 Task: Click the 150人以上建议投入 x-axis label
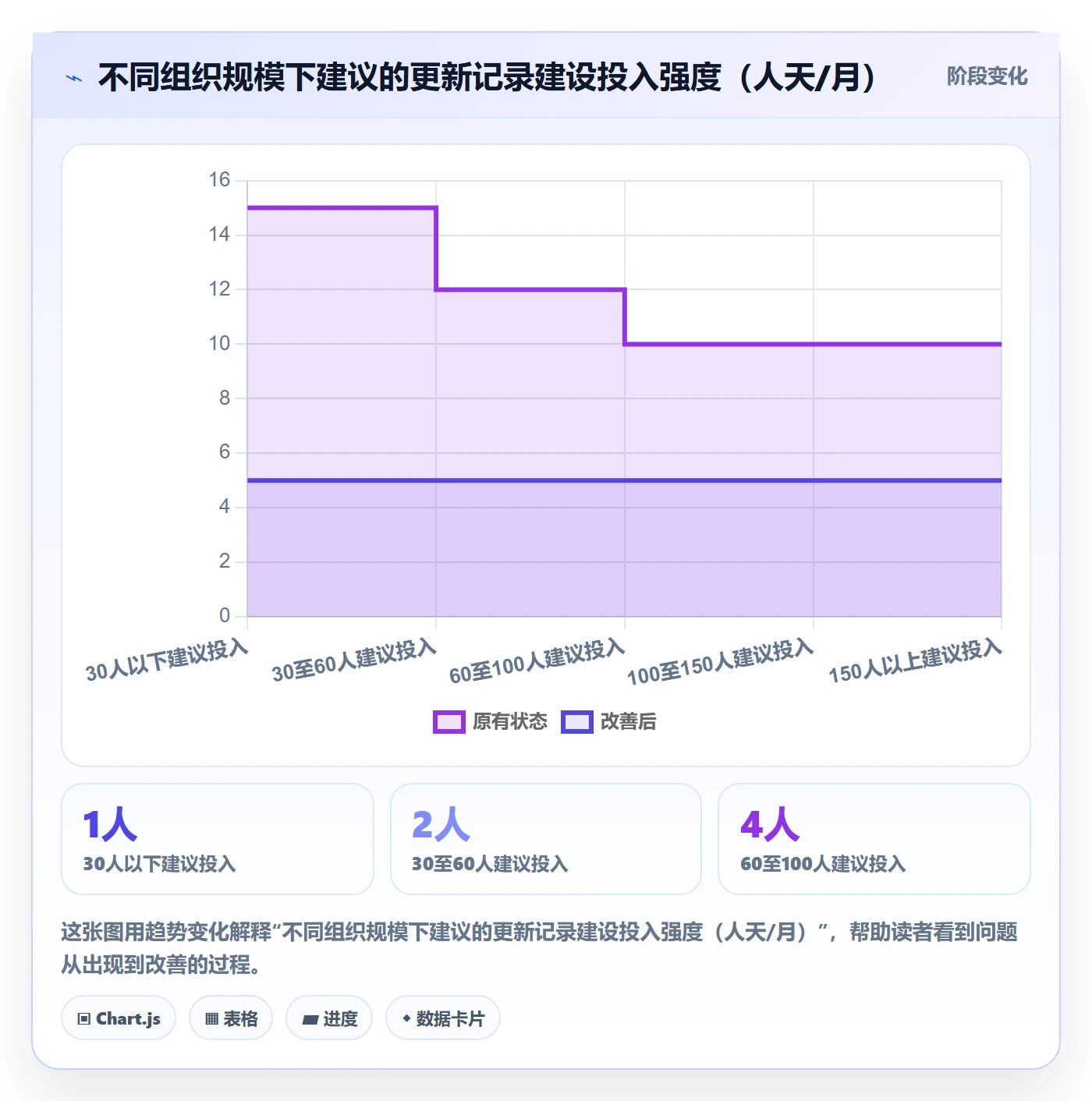coord(915,661)
